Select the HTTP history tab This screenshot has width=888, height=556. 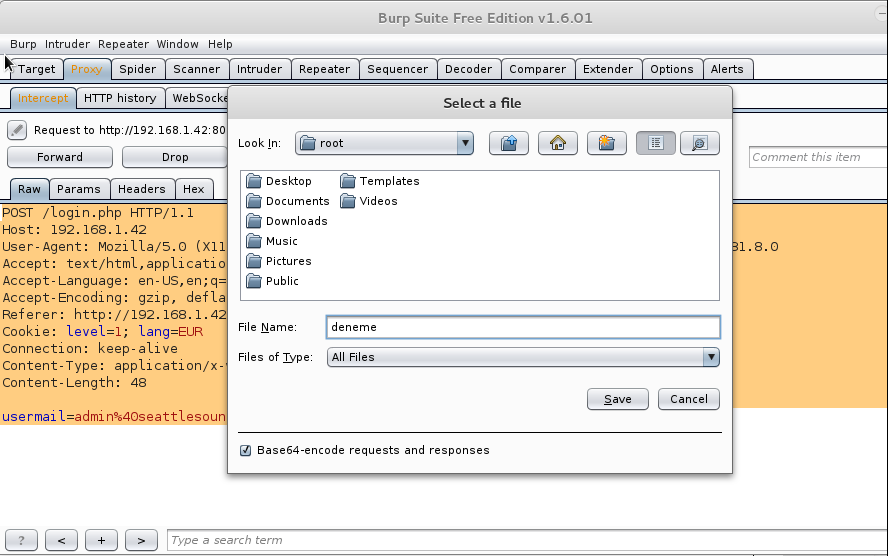click(x=120, y=98)
